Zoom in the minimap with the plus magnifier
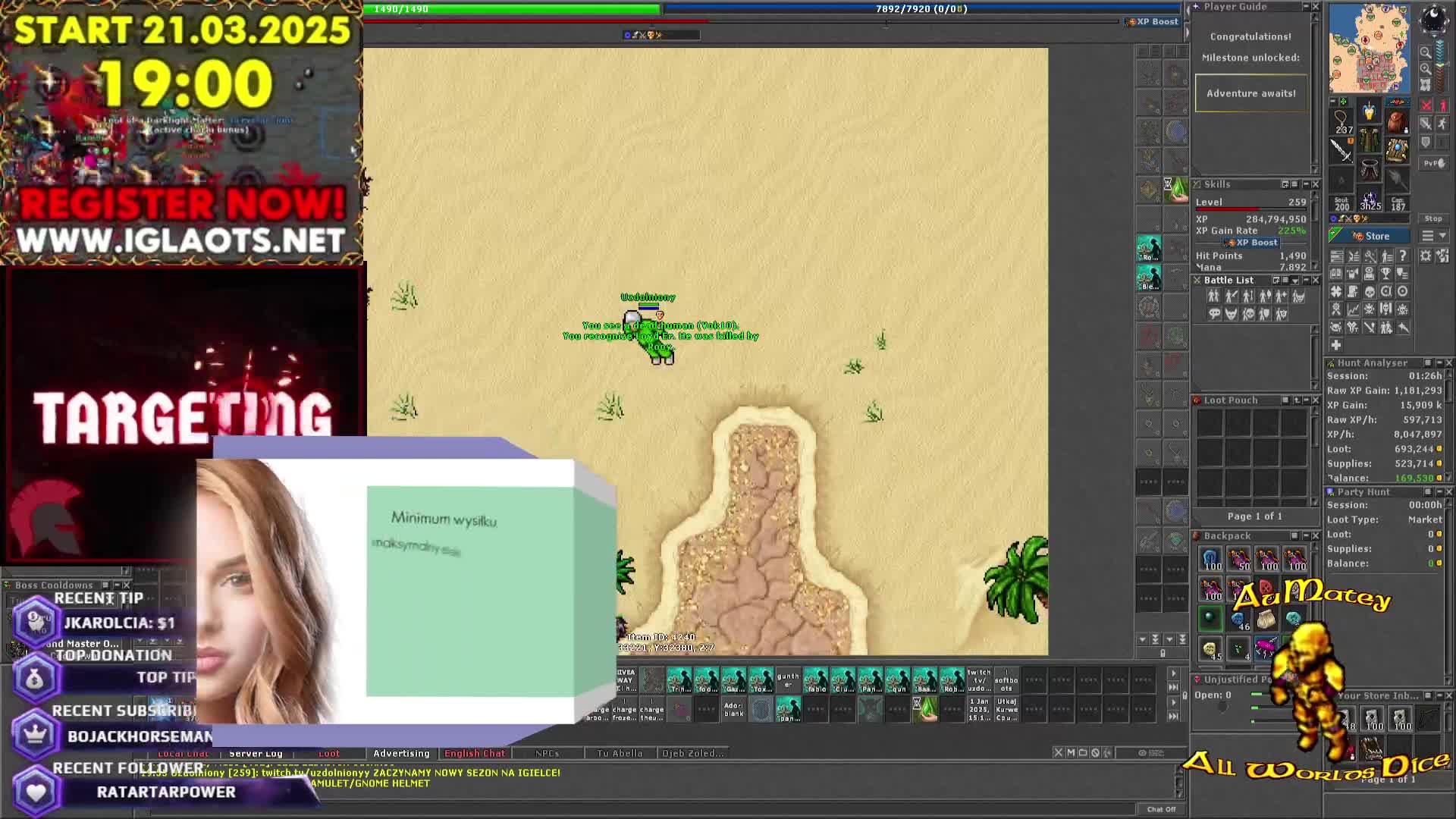Viewport: 1456px width, 819px height. pos(1425,69)
